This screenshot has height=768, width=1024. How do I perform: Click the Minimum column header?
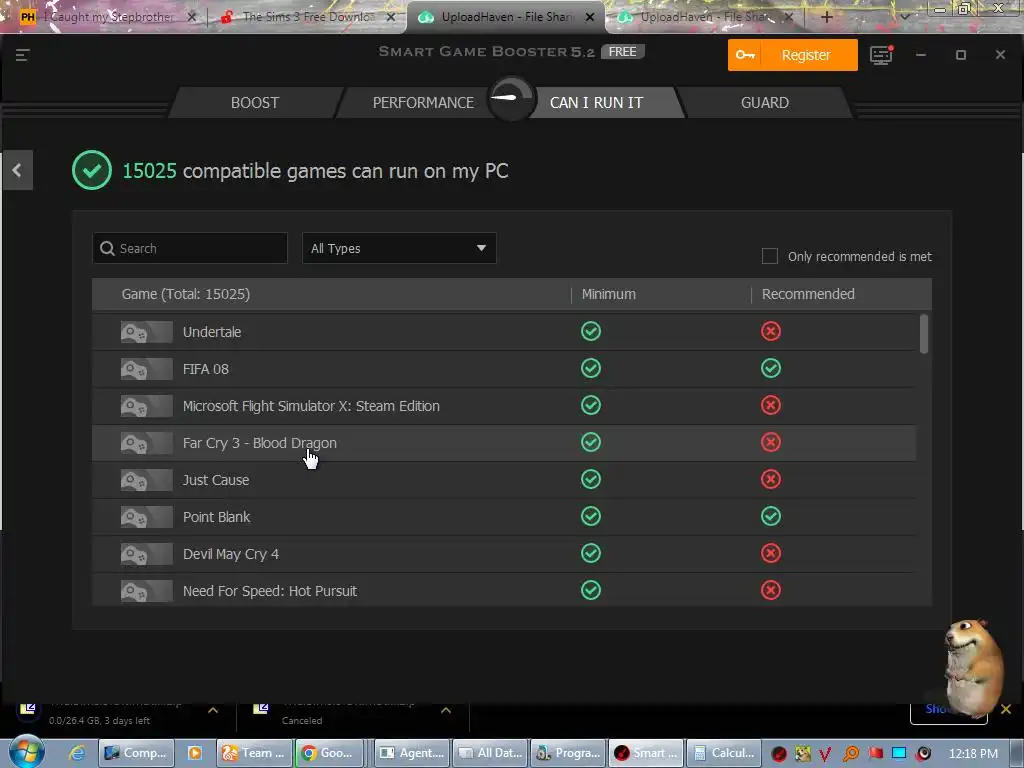point(609,294)
